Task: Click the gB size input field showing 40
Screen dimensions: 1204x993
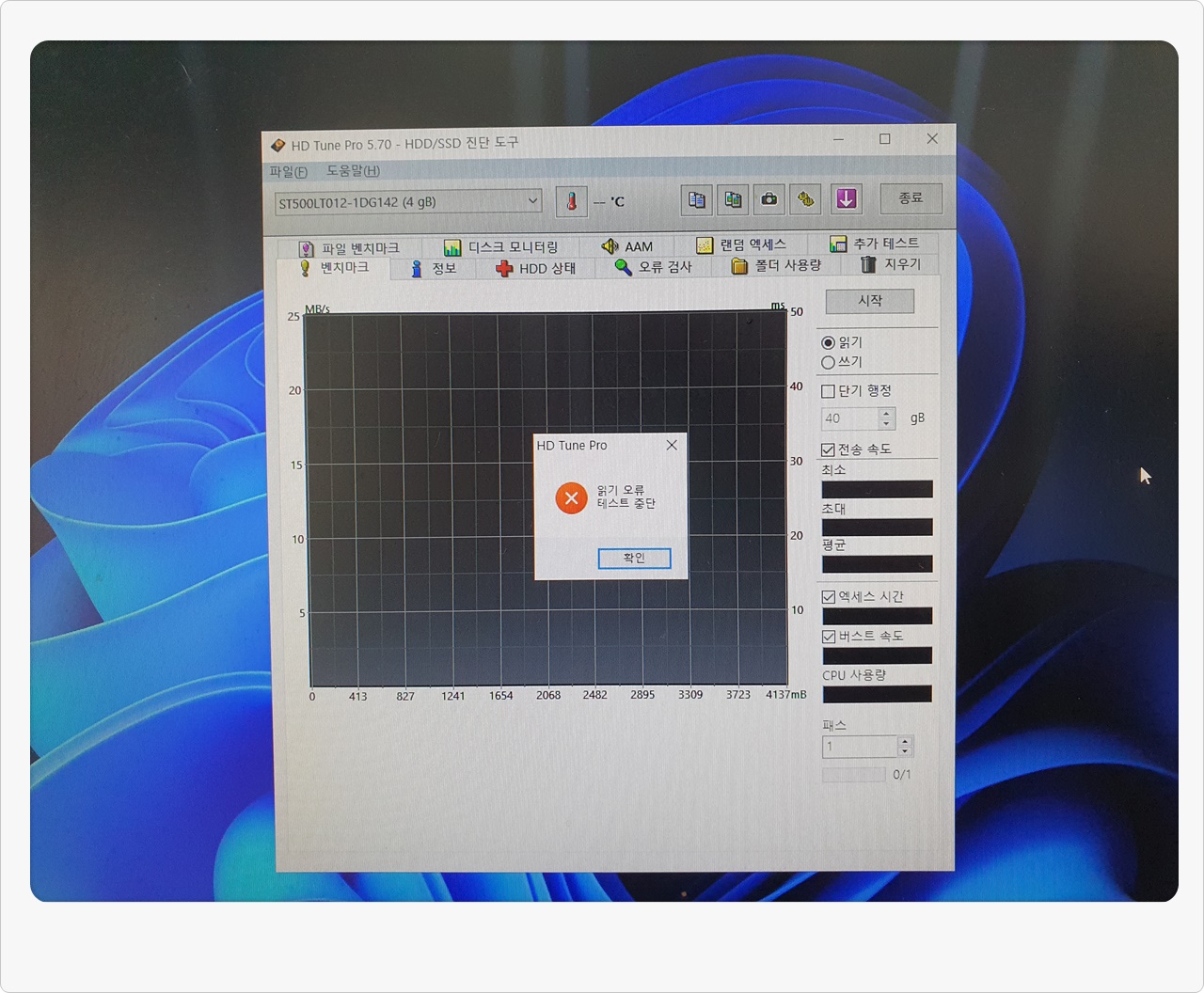Action: (x=850, y=418)
